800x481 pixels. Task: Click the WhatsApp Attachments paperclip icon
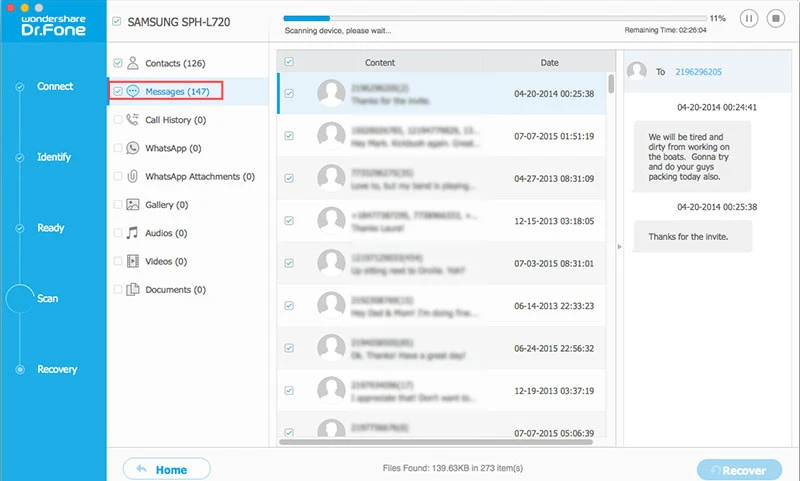click(x=133, y=176)
